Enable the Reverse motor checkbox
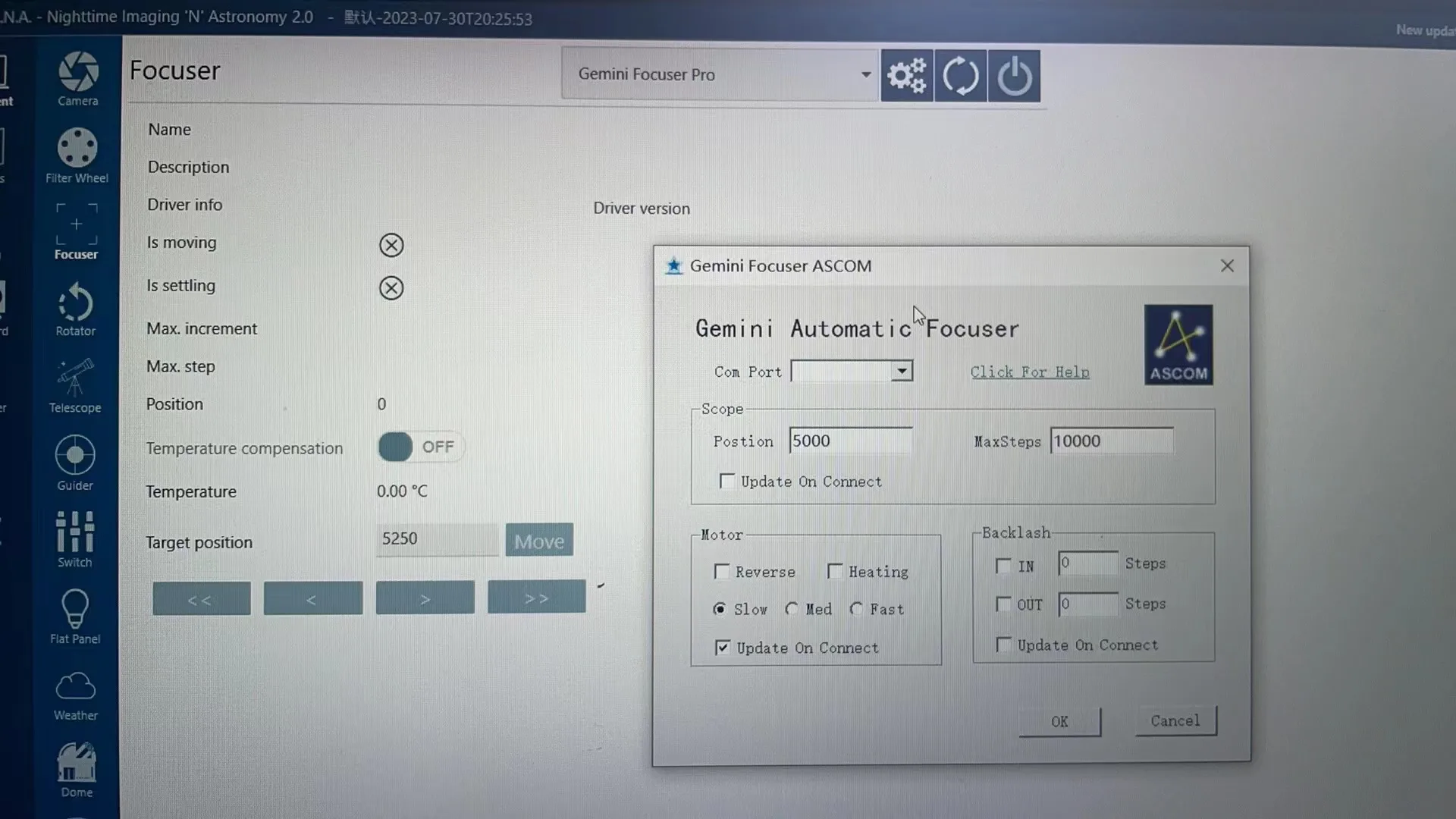Viewport: 1456px width, 819px height. [x=722, y=572]
